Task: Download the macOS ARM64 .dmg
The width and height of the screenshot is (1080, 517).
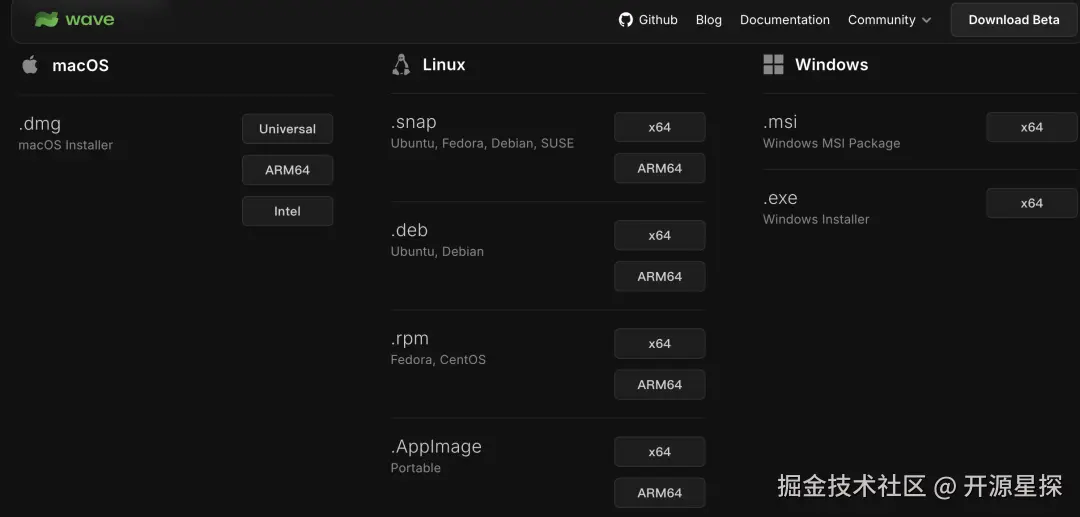Action: click(287, 170)
